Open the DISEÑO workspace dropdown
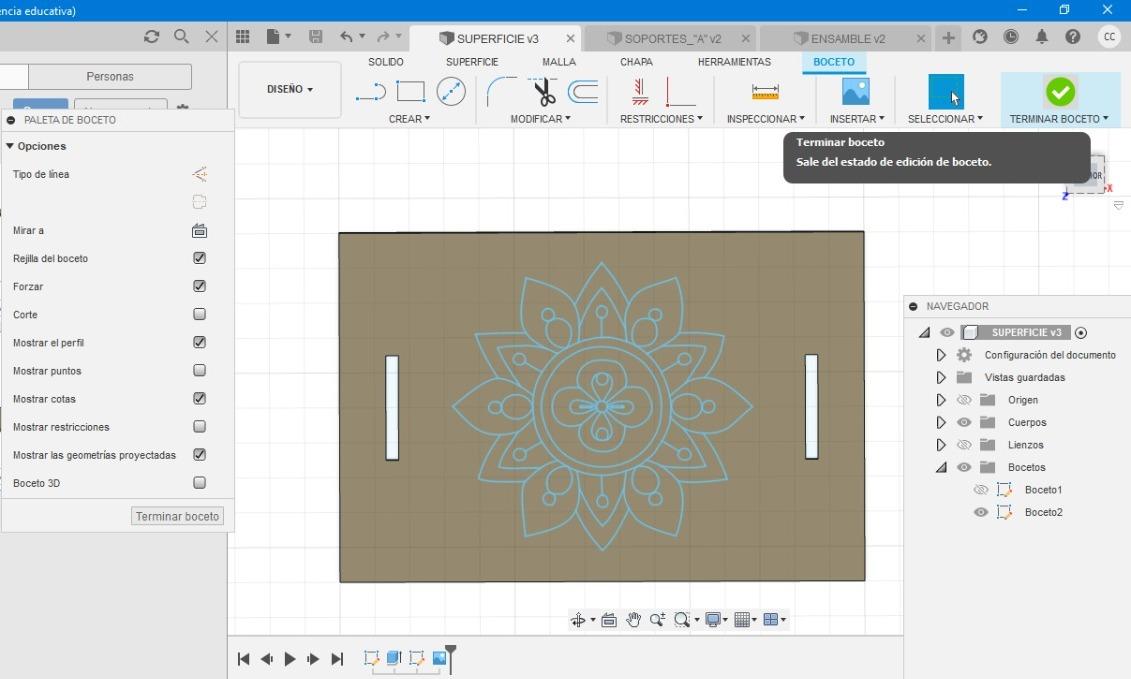The width and height of the screenshot is (1131, 679). coord(290,89)
